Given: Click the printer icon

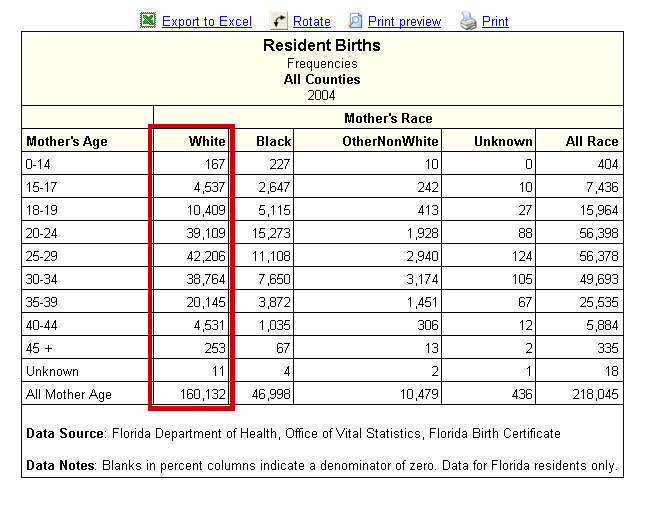Looking at the screenshot, I should pos(468,21).
